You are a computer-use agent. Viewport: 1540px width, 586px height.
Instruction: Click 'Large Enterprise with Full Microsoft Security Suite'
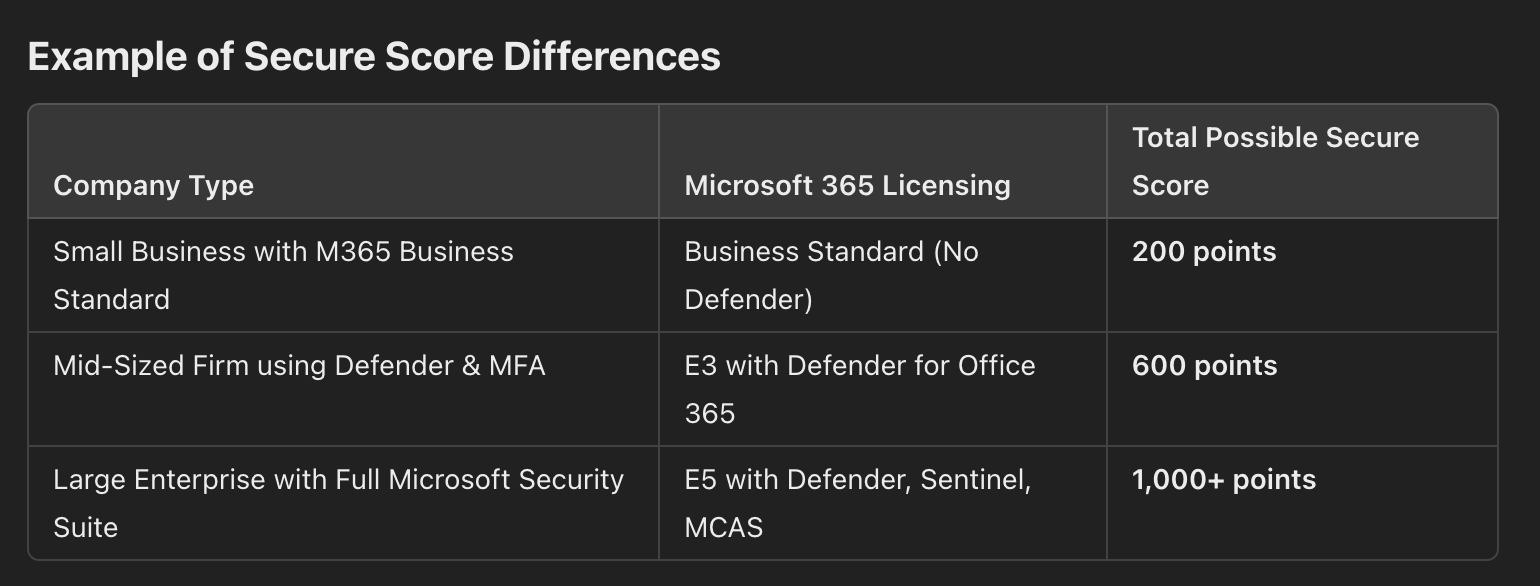pyautogui.click(x=338, y=503)
